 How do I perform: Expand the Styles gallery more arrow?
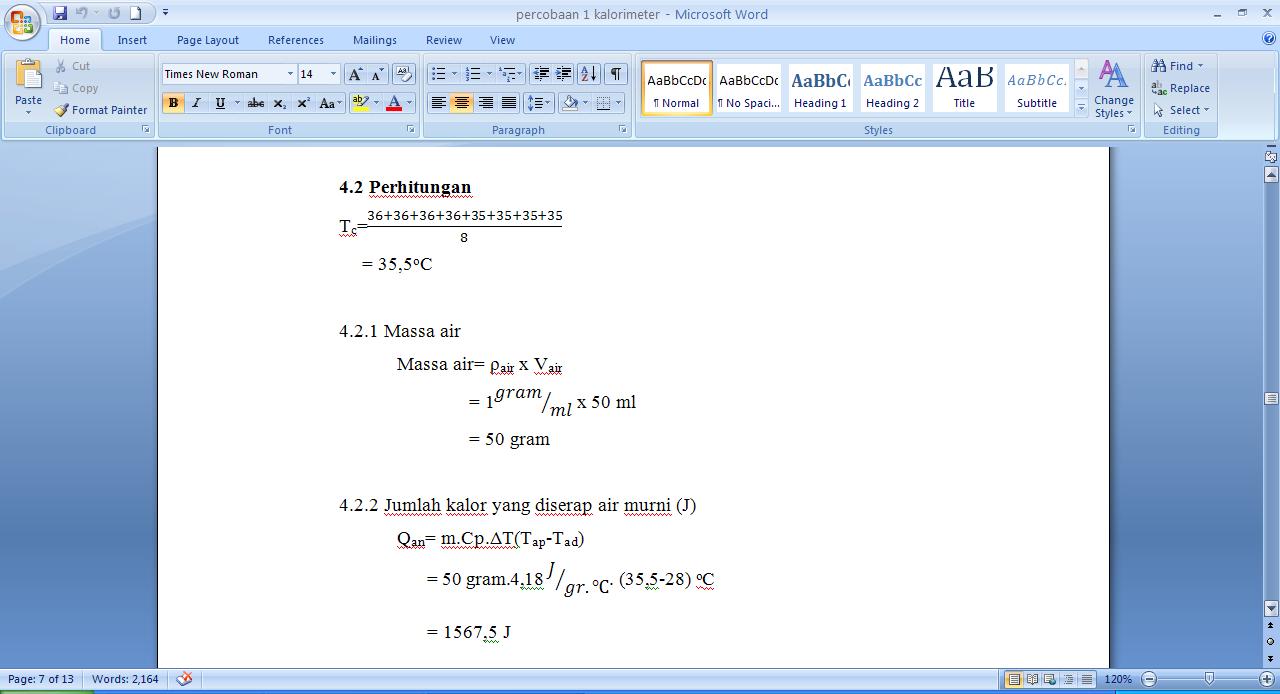tap(1081, 108)
